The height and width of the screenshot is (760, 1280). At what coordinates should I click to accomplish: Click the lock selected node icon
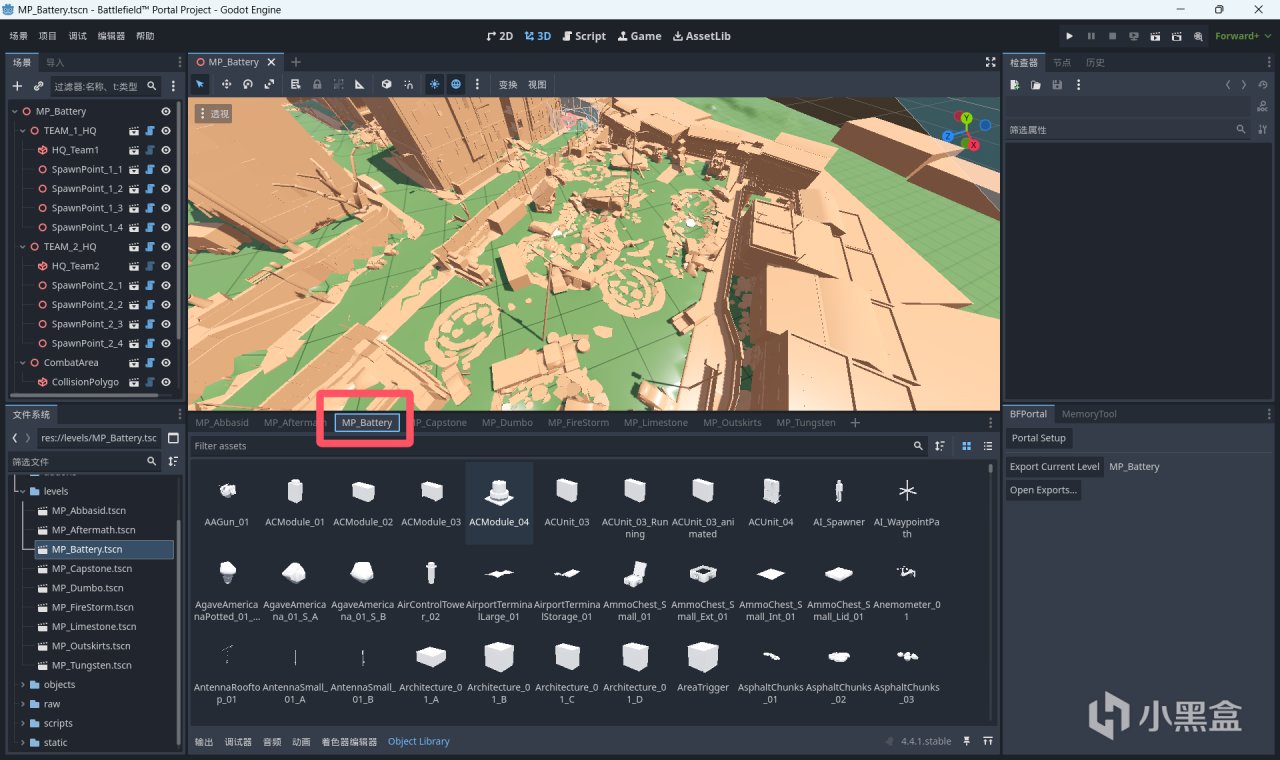pos(318,85)
